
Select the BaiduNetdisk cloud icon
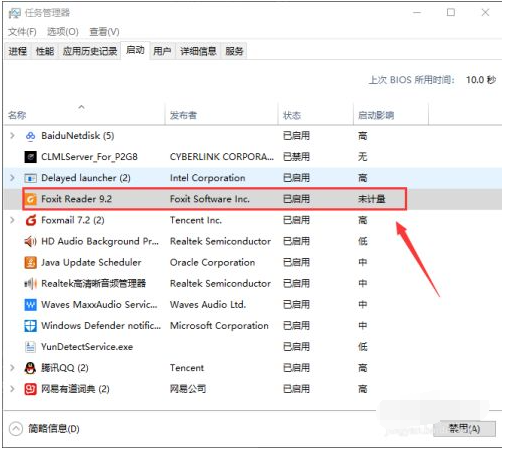(30, 136)
